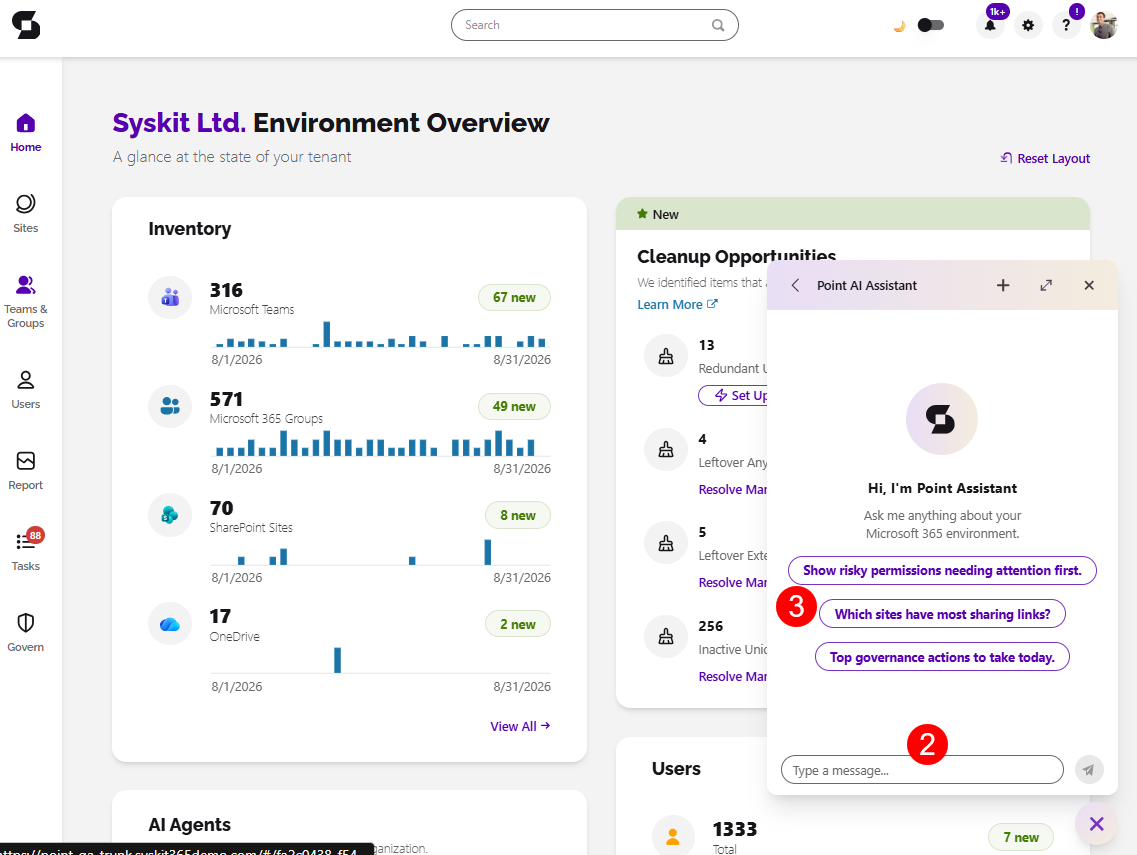1137x855 pixels.
Task: Click the 316 Microsoft Teams count
Action: tap(226, 290)
